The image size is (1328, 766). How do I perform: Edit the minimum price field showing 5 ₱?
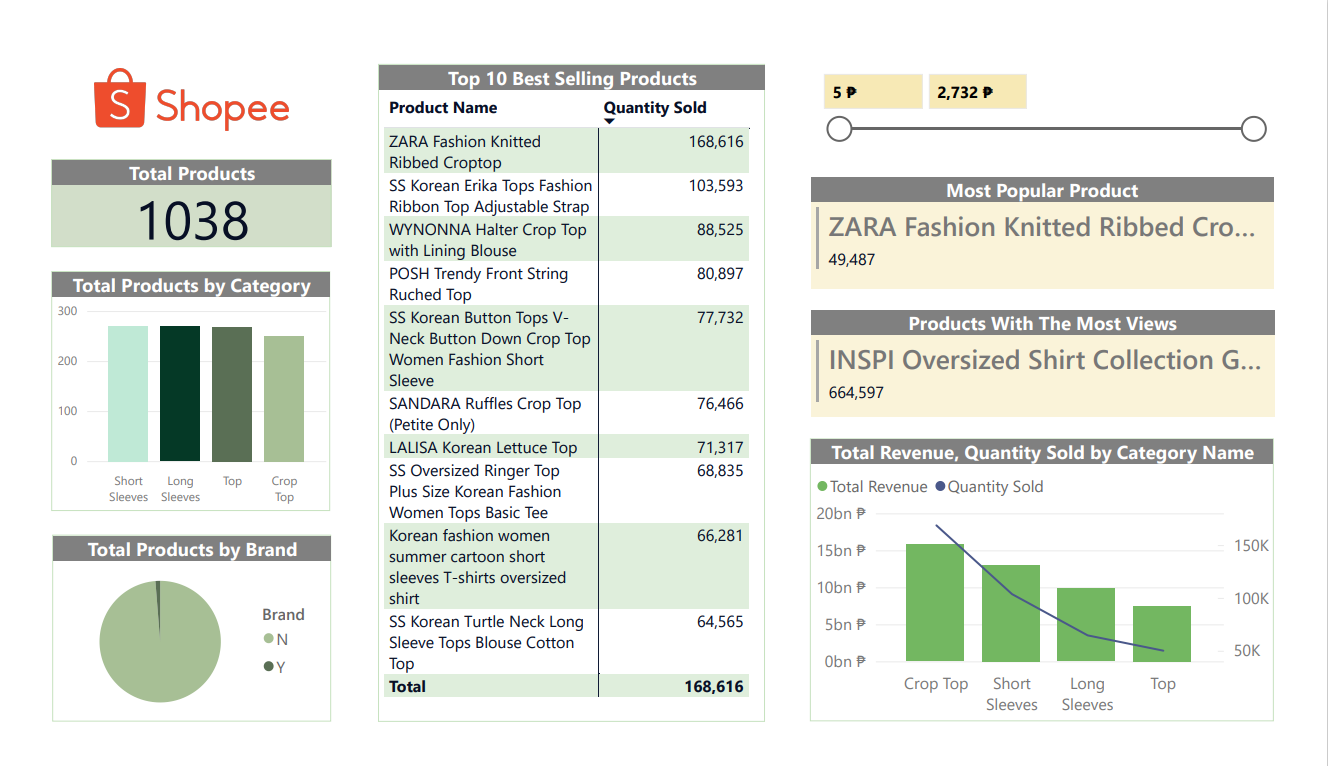[x=873, y=92]
